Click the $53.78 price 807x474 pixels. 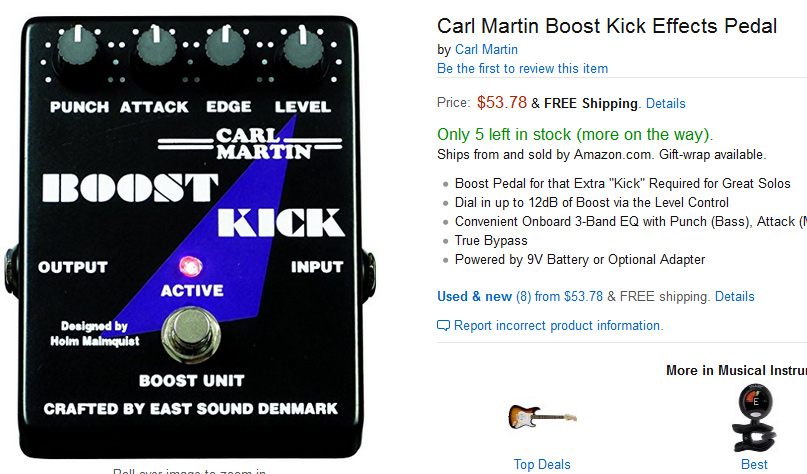point(502,102)
